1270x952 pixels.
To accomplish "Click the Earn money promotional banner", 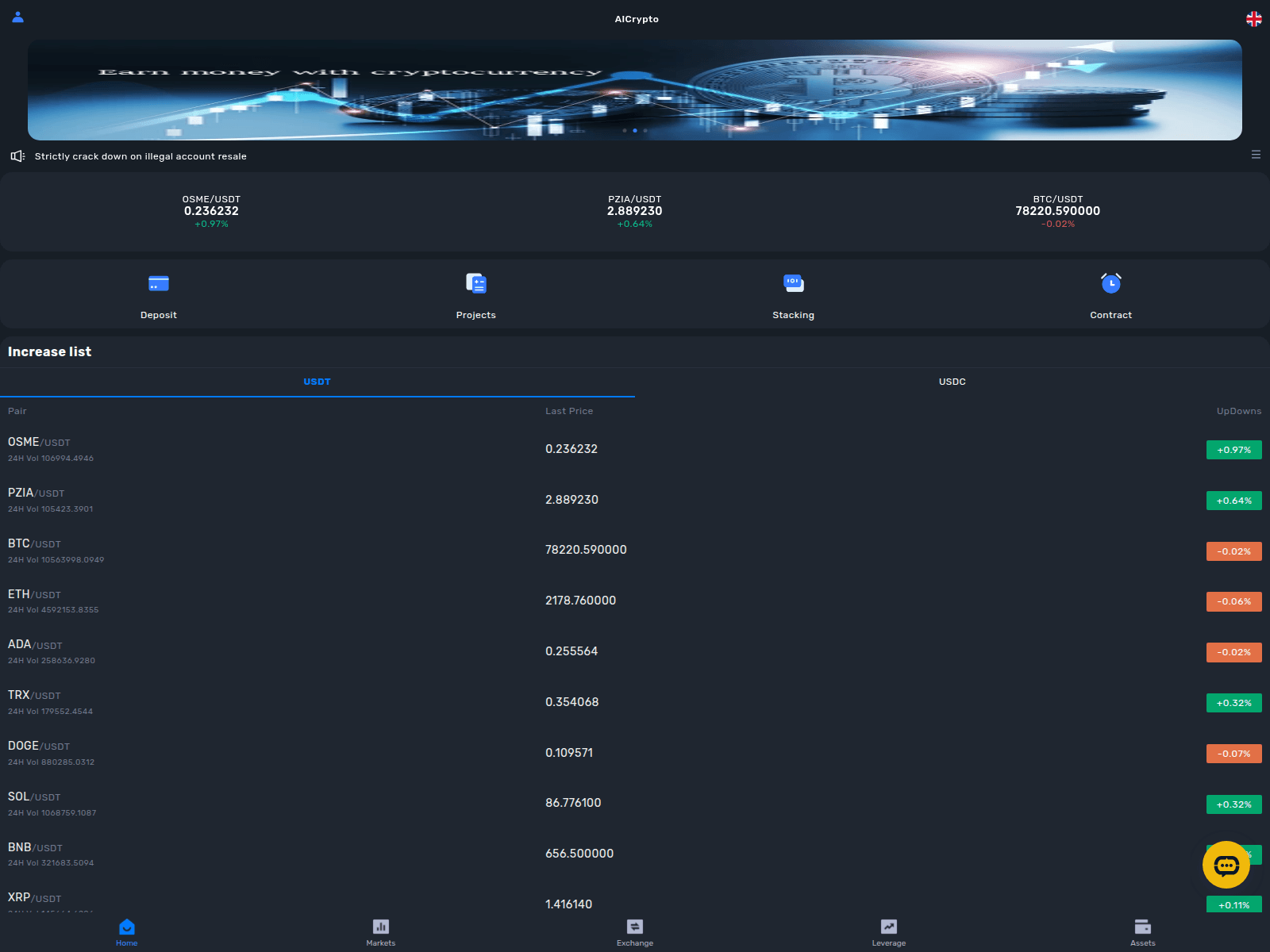I will tap(635, 90).
